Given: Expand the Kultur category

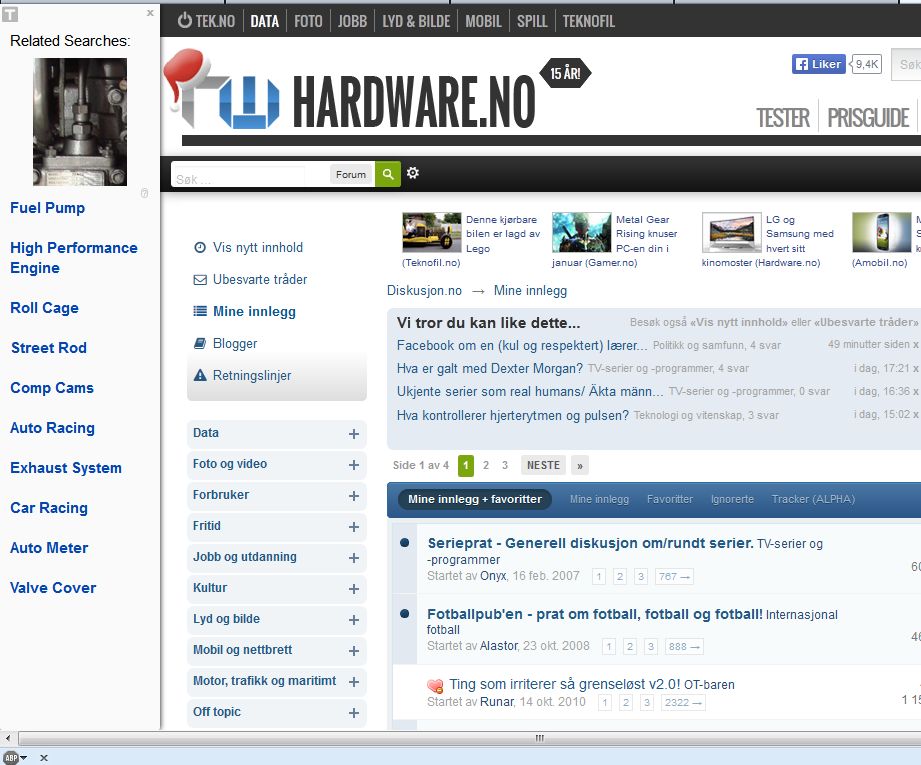Looking at the screenshot, I should tap(354, 589).
